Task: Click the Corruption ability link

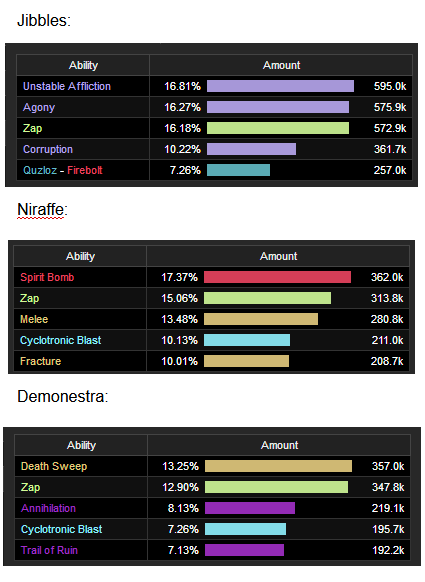Action: pos(48,149)
